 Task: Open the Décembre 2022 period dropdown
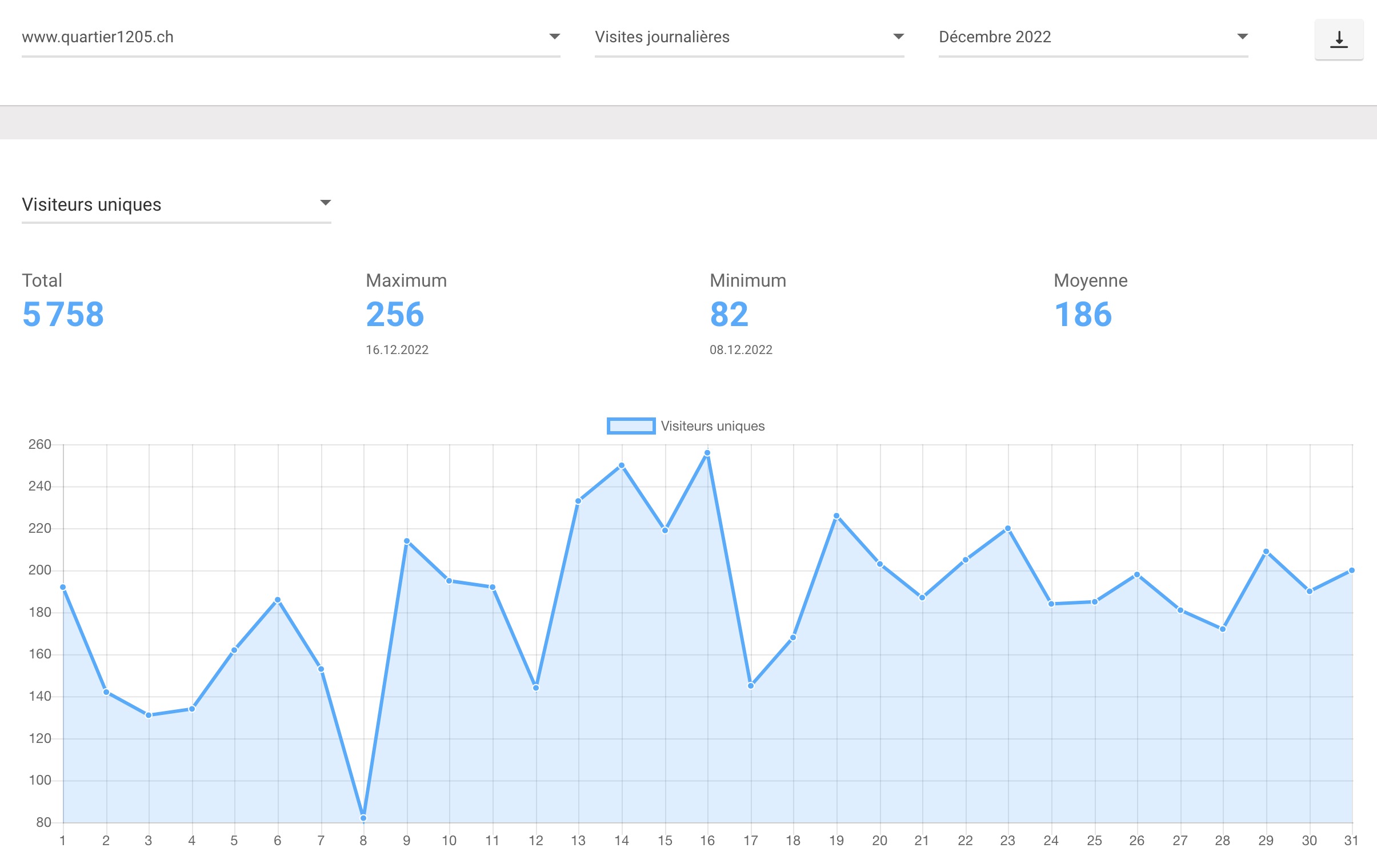[1093, 37]
